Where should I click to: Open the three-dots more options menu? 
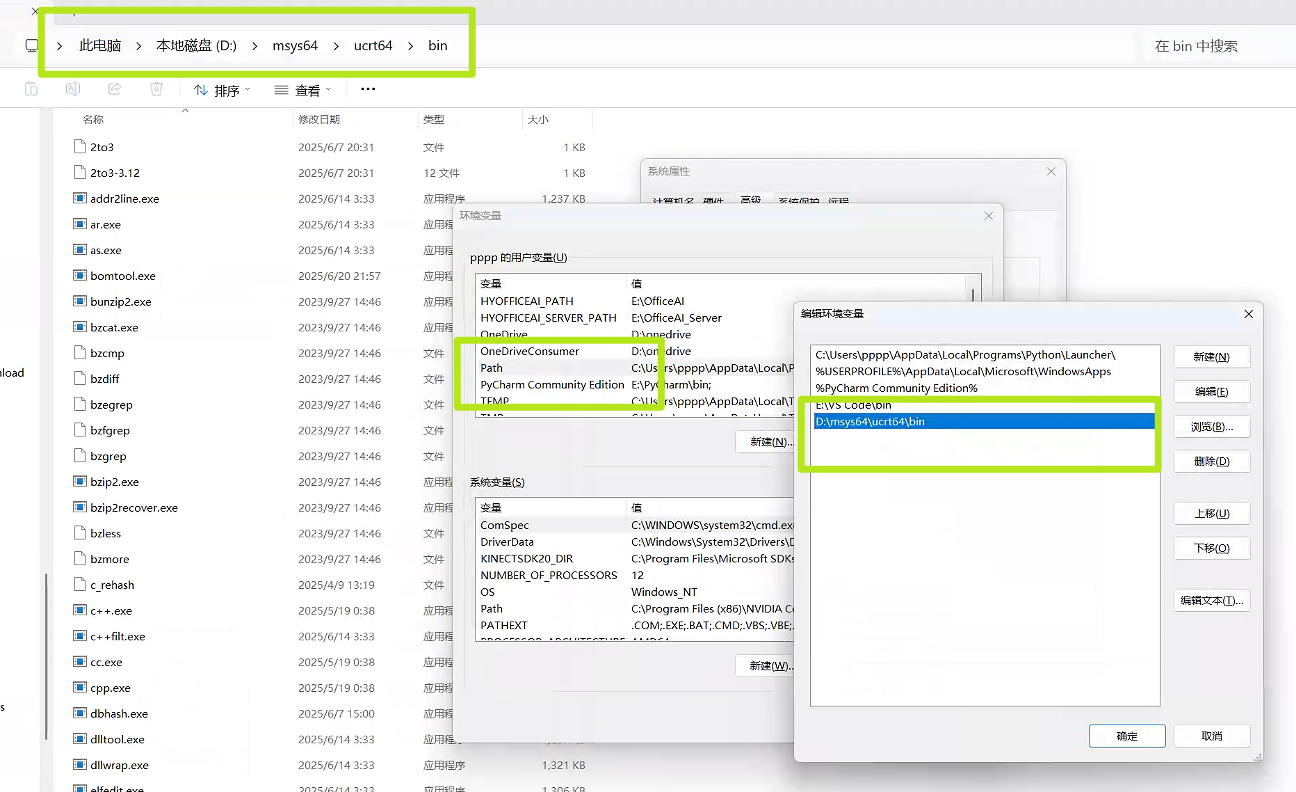tap(368, 89)
